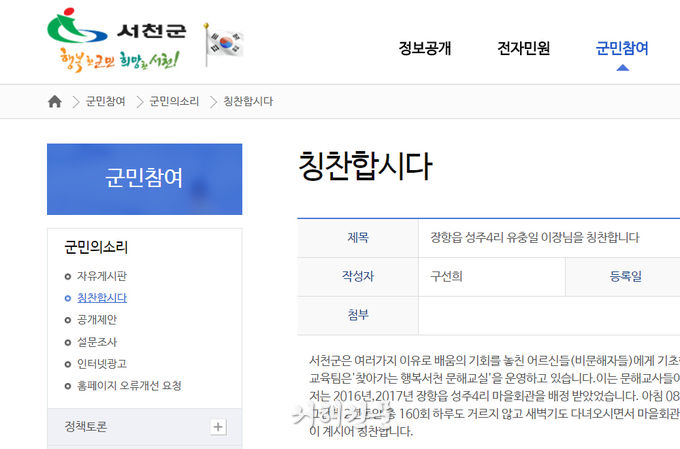Click the post title 장항읍 성주4리 유충일 이장님을 칭찬합니다
Screen dimensions: 680x449
click(535, 237)
